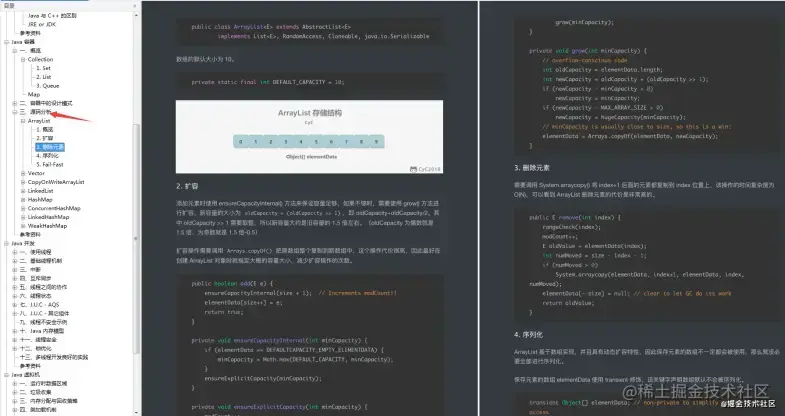Open the Vector bookmark

pyautogui.click(x=36, y=173)
